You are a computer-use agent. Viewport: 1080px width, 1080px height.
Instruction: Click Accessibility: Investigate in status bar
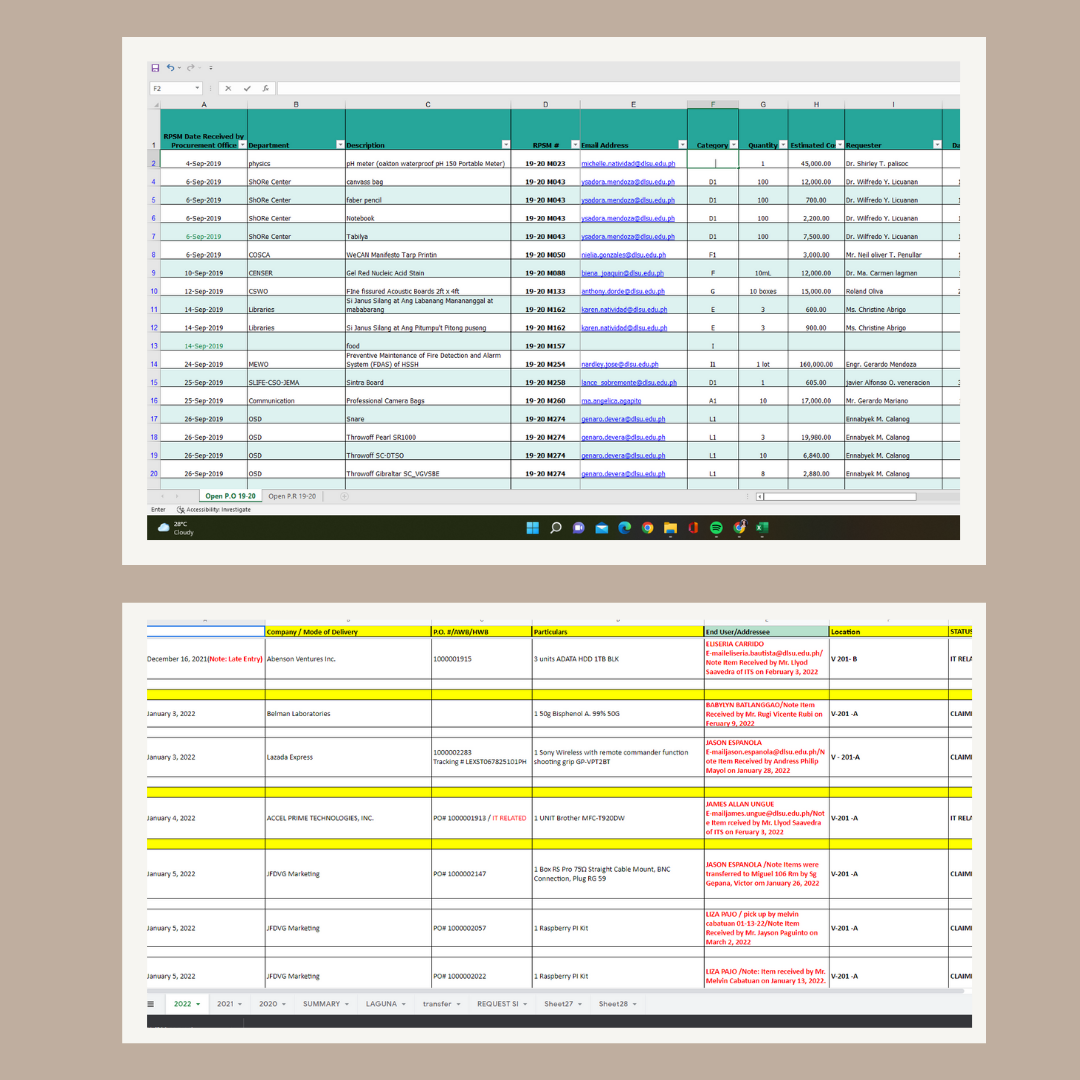coord(214,510)
